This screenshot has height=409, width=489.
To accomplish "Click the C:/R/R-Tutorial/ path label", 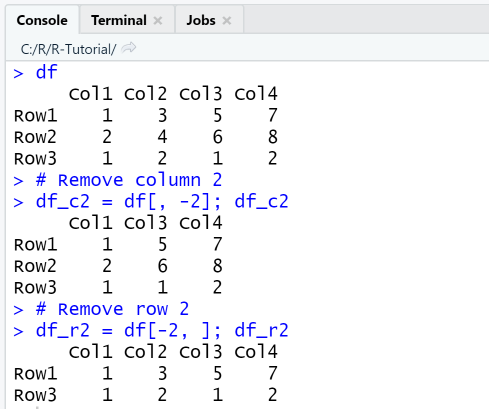I will [x=68, y=49].
